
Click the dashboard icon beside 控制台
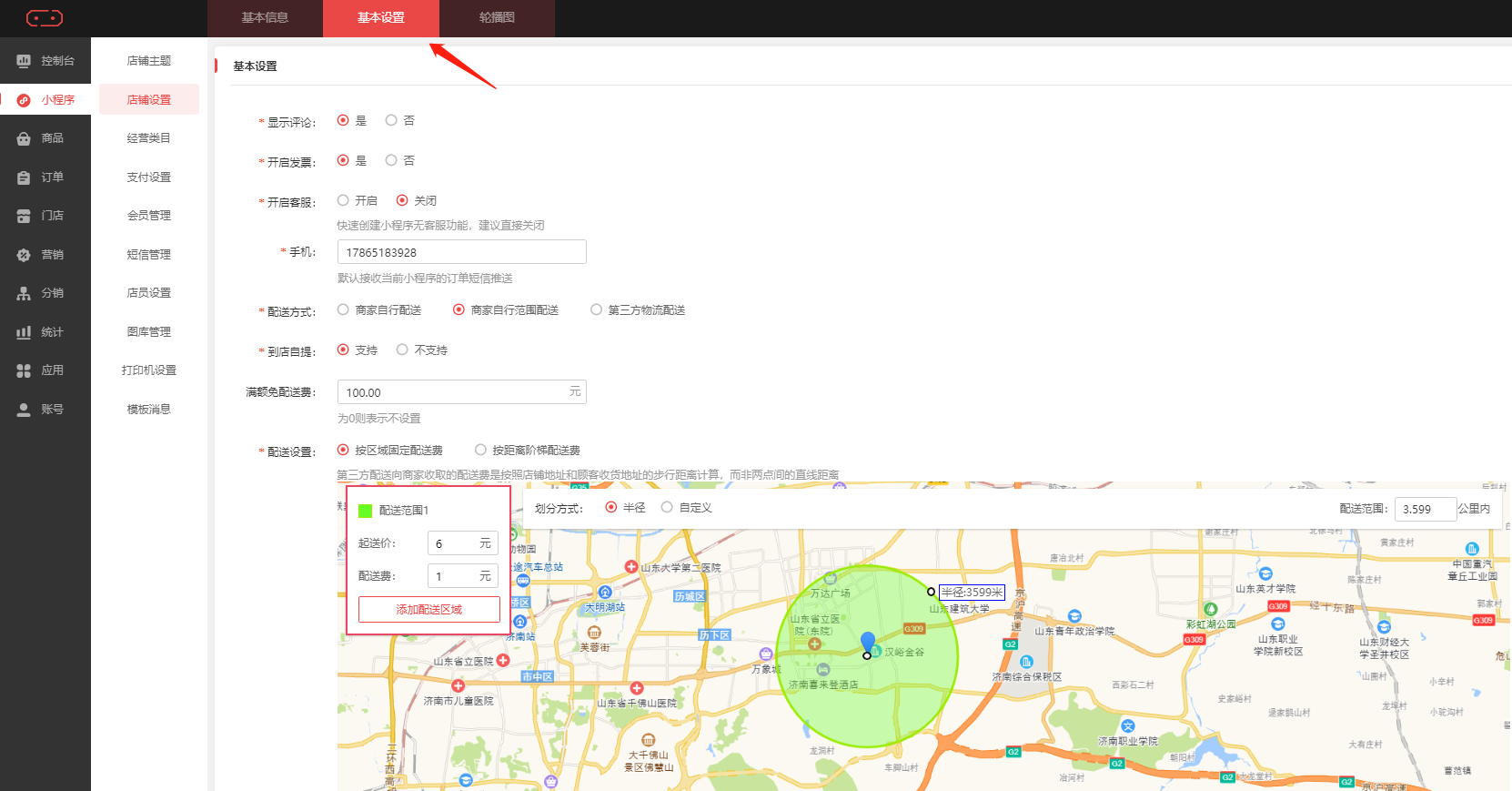[24, 61]
